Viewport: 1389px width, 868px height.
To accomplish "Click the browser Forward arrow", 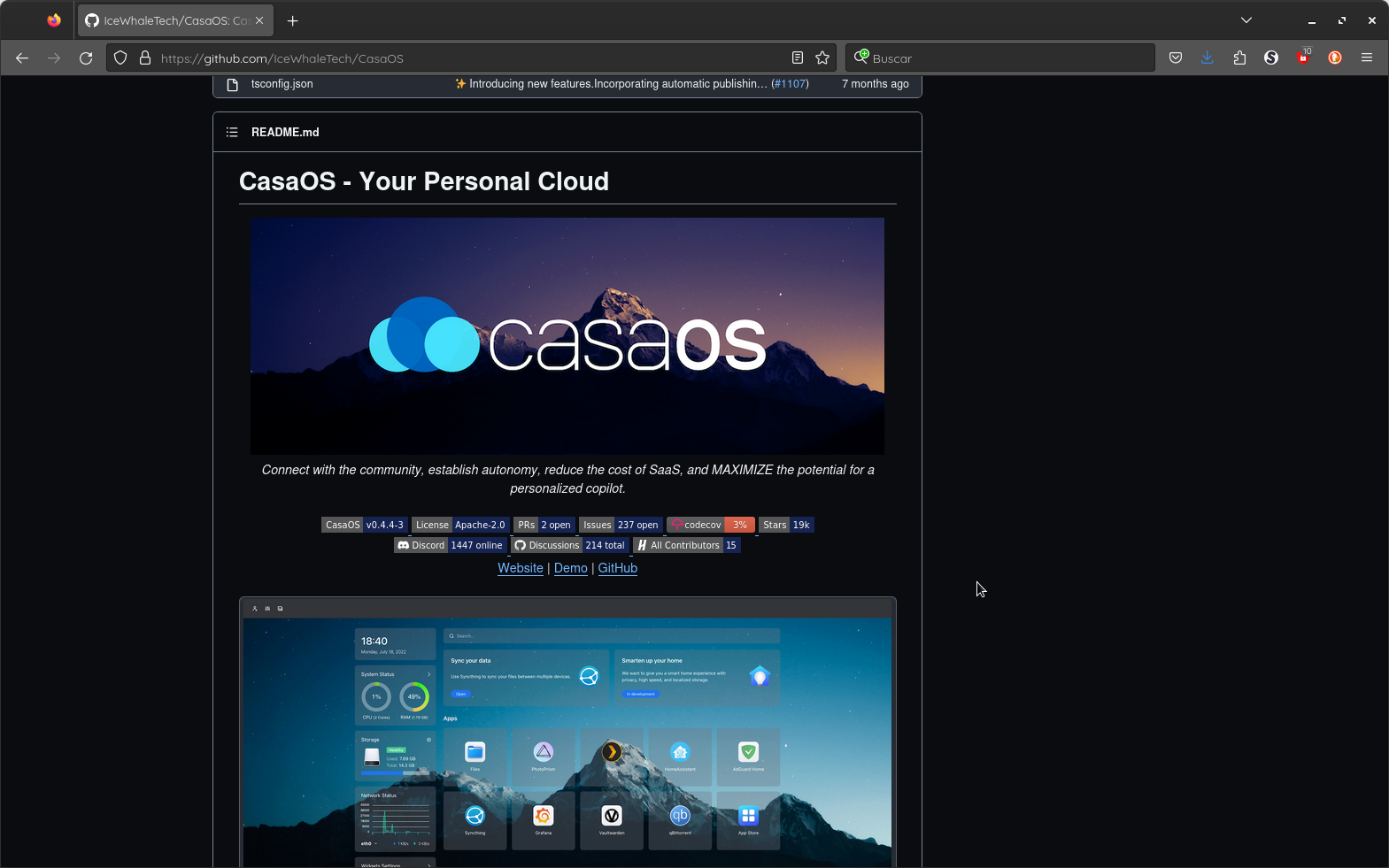I will [x=54, y=58].
